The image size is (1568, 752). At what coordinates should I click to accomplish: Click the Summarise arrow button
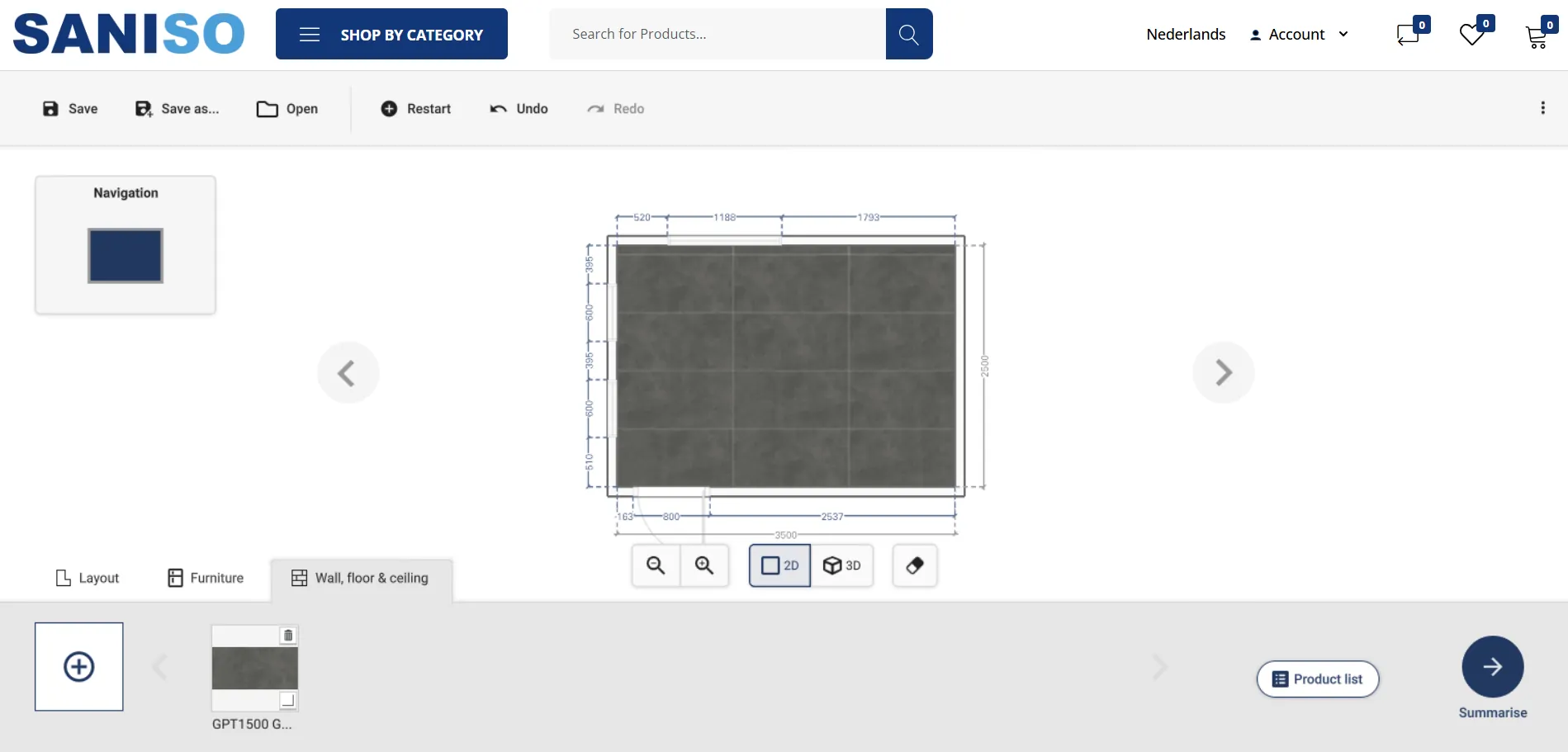(x=1492, y=667)
